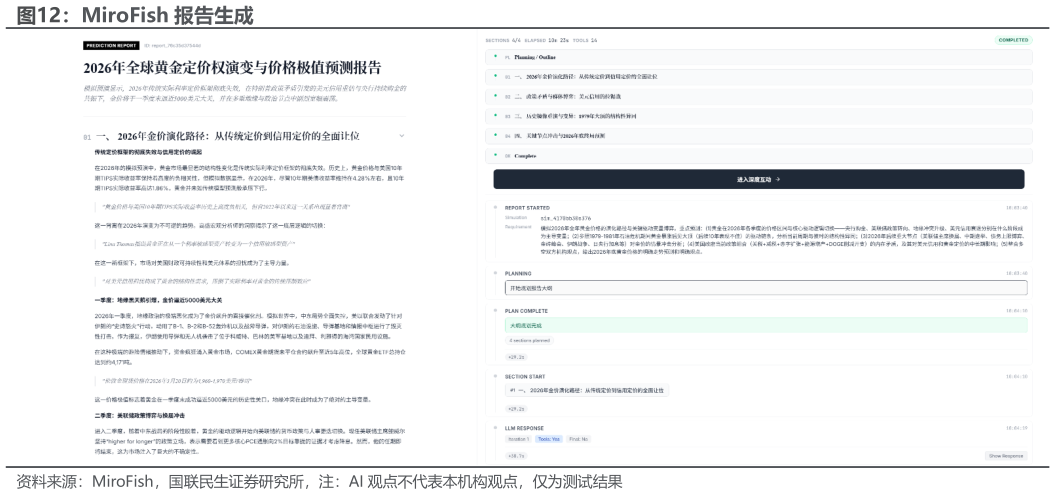Select the Complete row in outline

point(758,155)
